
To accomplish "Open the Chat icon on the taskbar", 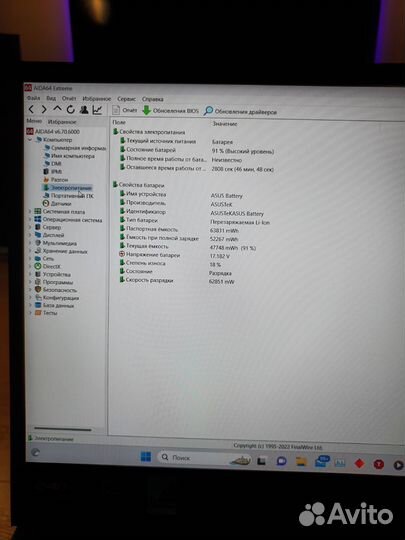I will (x=281, y=461).
